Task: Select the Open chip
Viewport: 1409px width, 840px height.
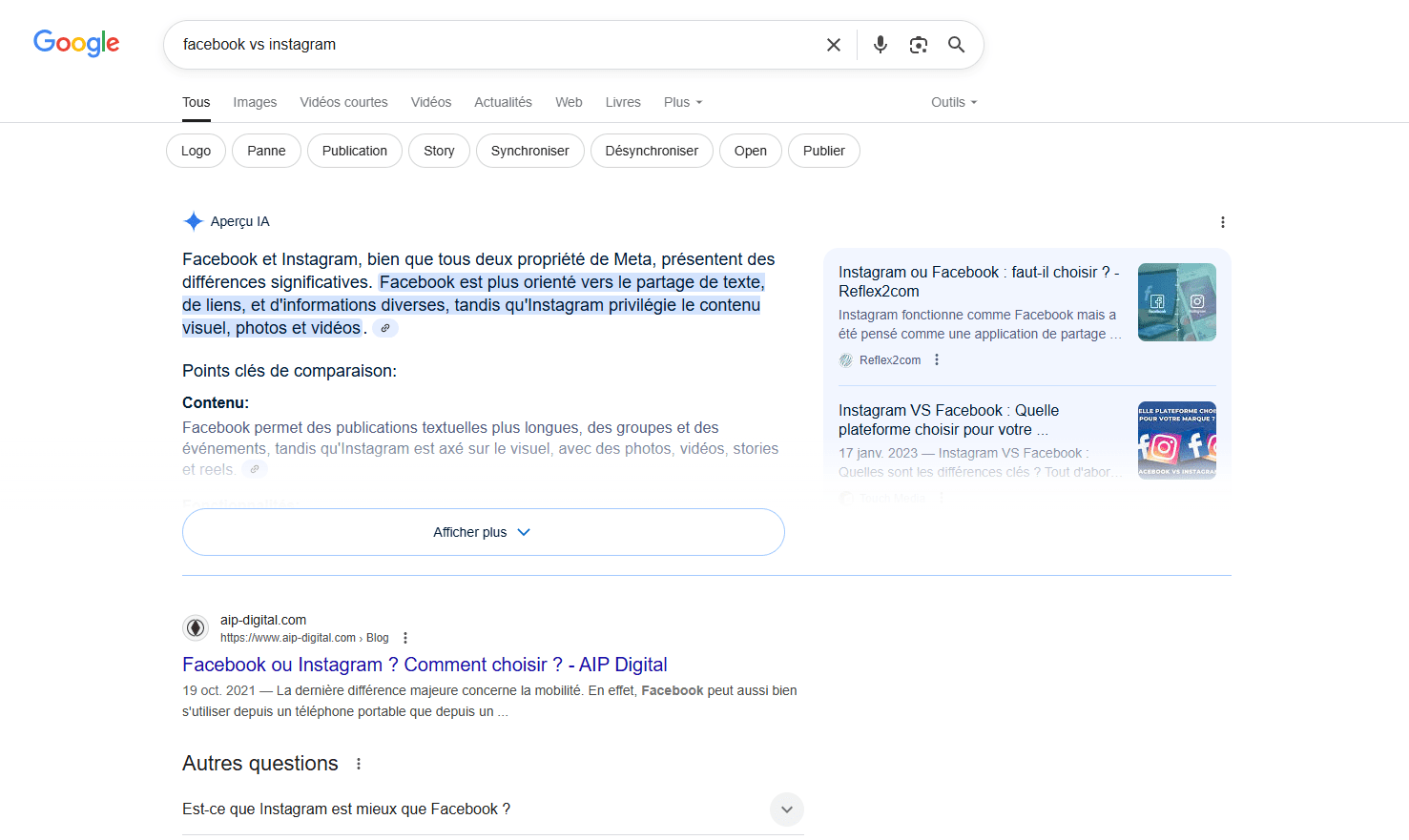Action: pyautogui.click(x=751, y=151)
